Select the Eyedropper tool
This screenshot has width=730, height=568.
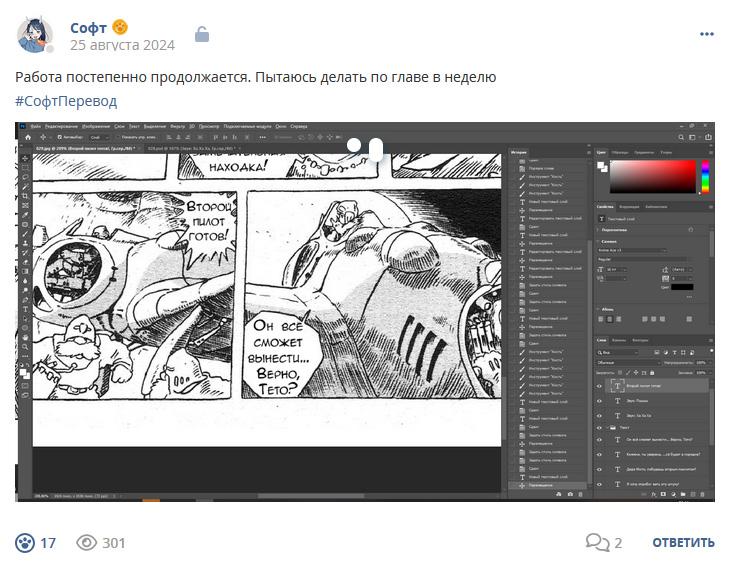point(25,215)
